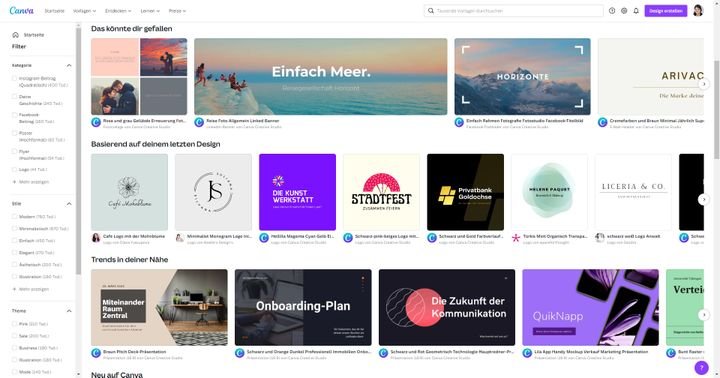Click creator avatar under schwarz weiß Logo Anwalt
Image resolution: width=720 pixels, height=378 pixels.
point(600,238)
